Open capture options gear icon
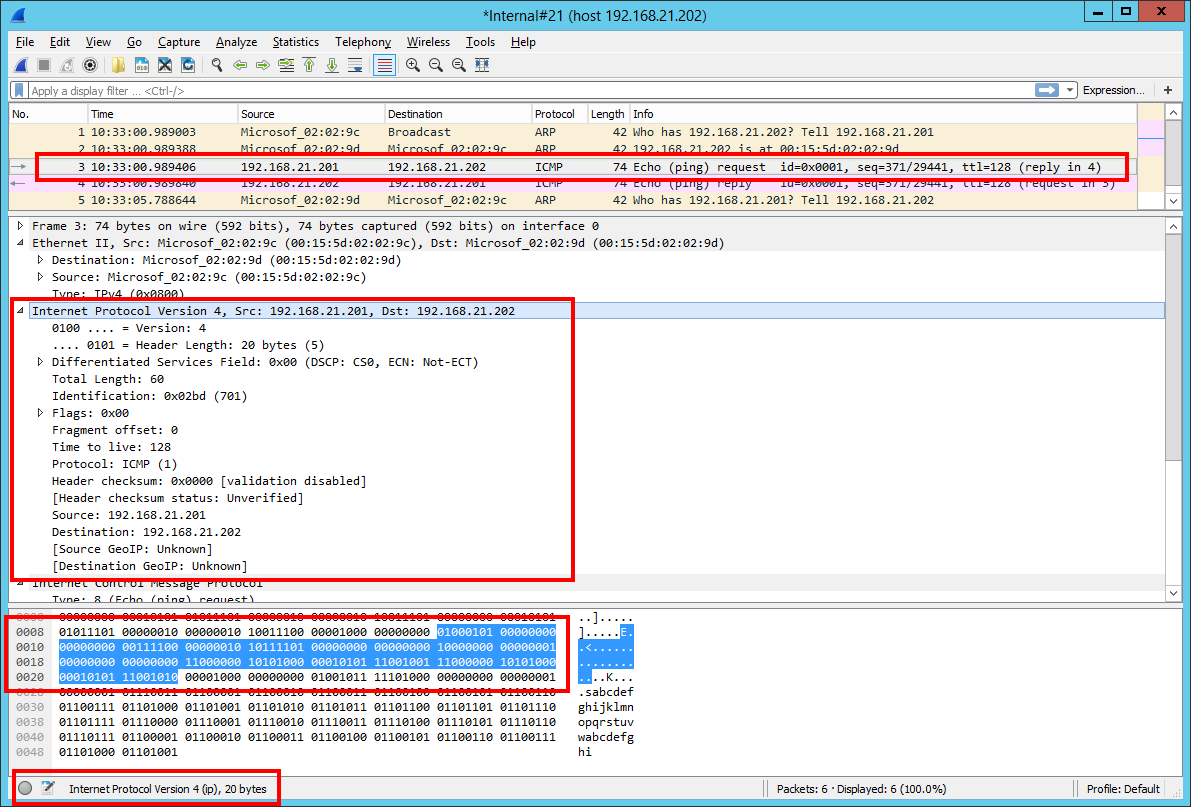 [x=90, y=65]
